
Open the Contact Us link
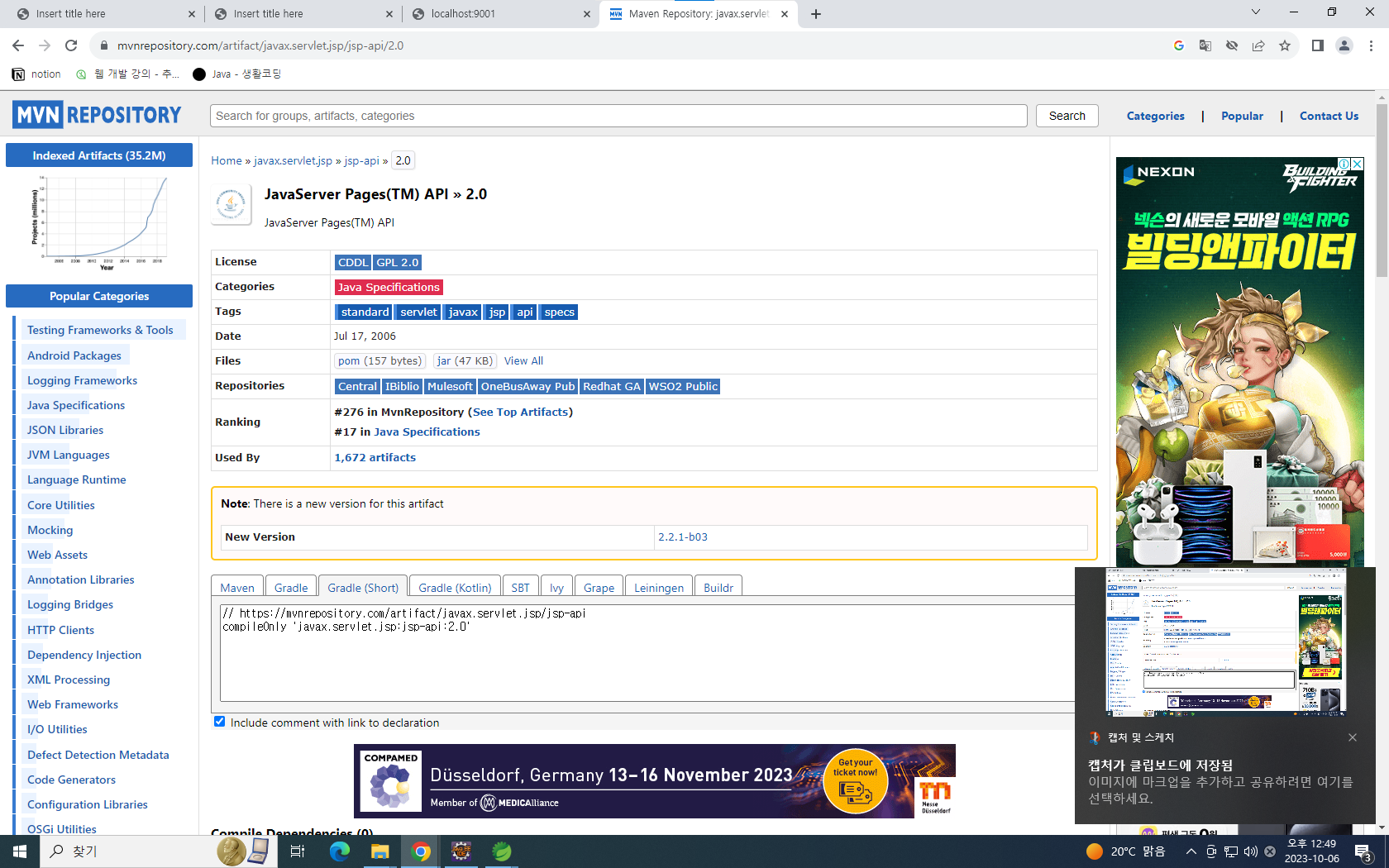click(1329, 116)
